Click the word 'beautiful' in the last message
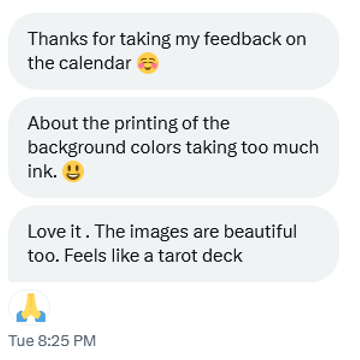The image size is (360, 360). point(260,231)
